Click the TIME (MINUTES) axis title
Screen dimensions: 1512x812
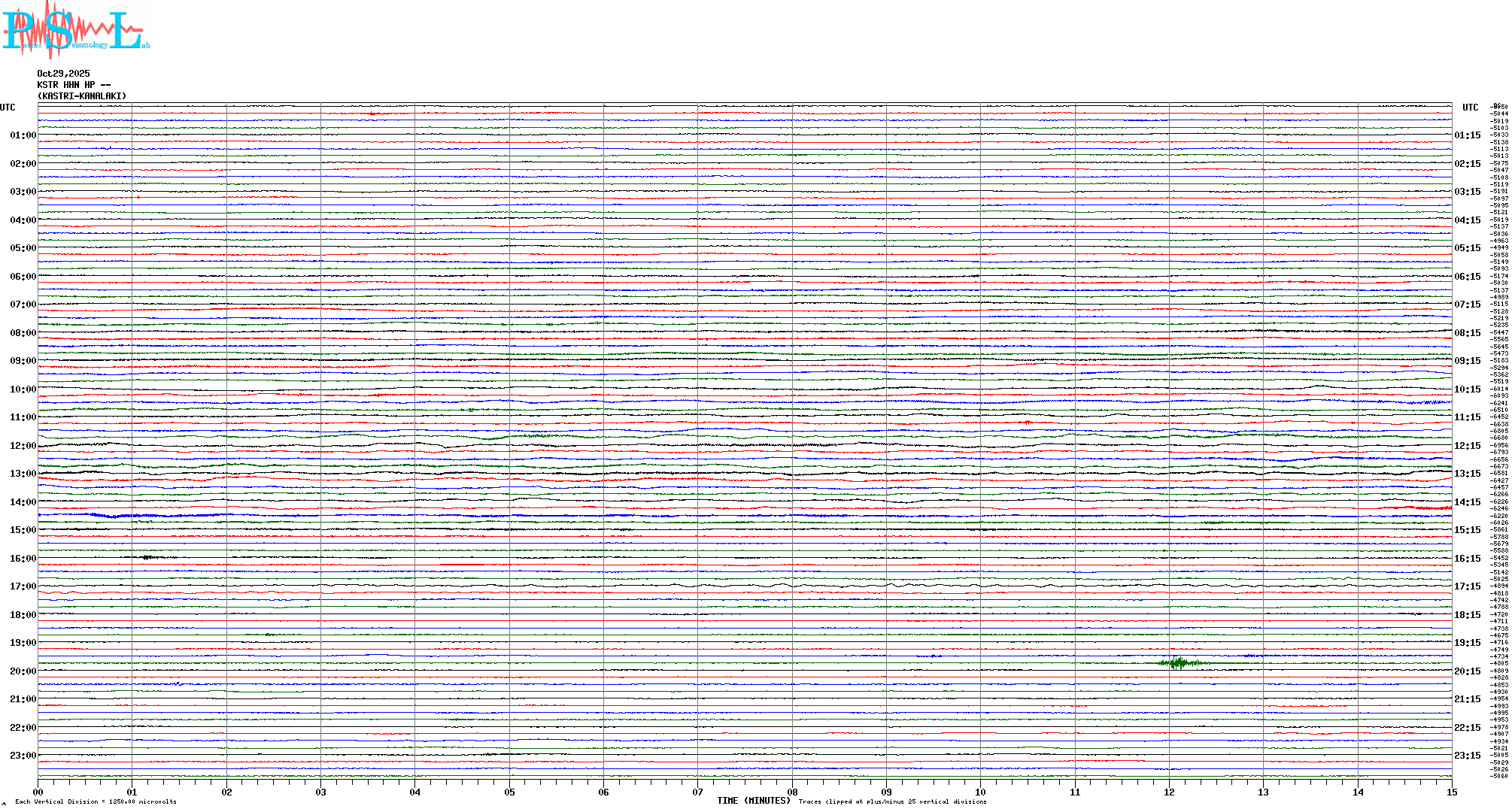click(753, 801)
